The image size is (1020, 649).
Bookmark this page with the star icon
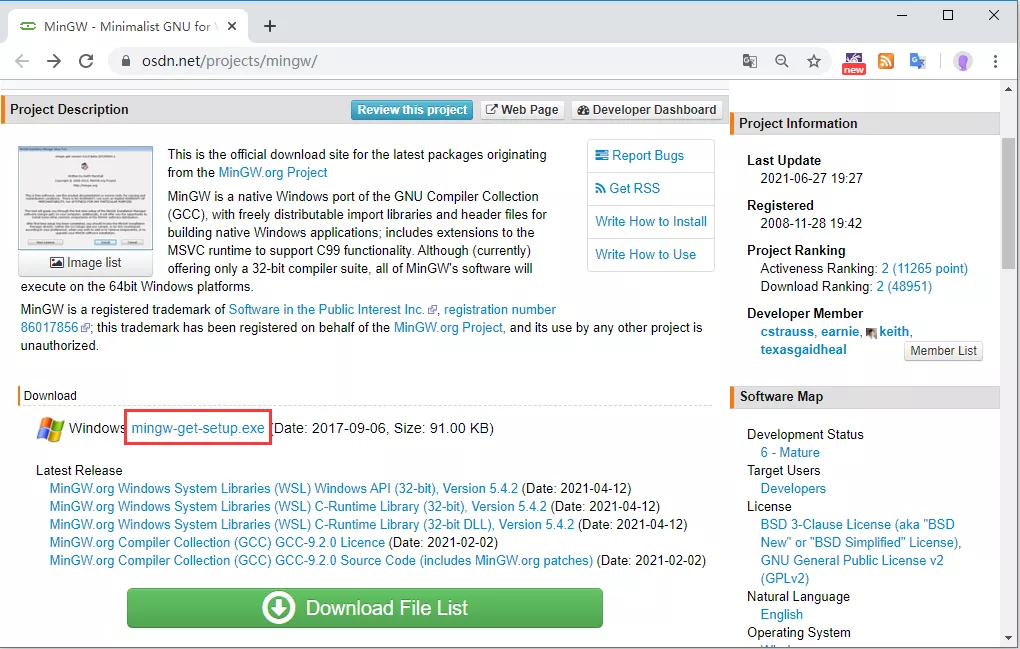(x=814, y=61)
